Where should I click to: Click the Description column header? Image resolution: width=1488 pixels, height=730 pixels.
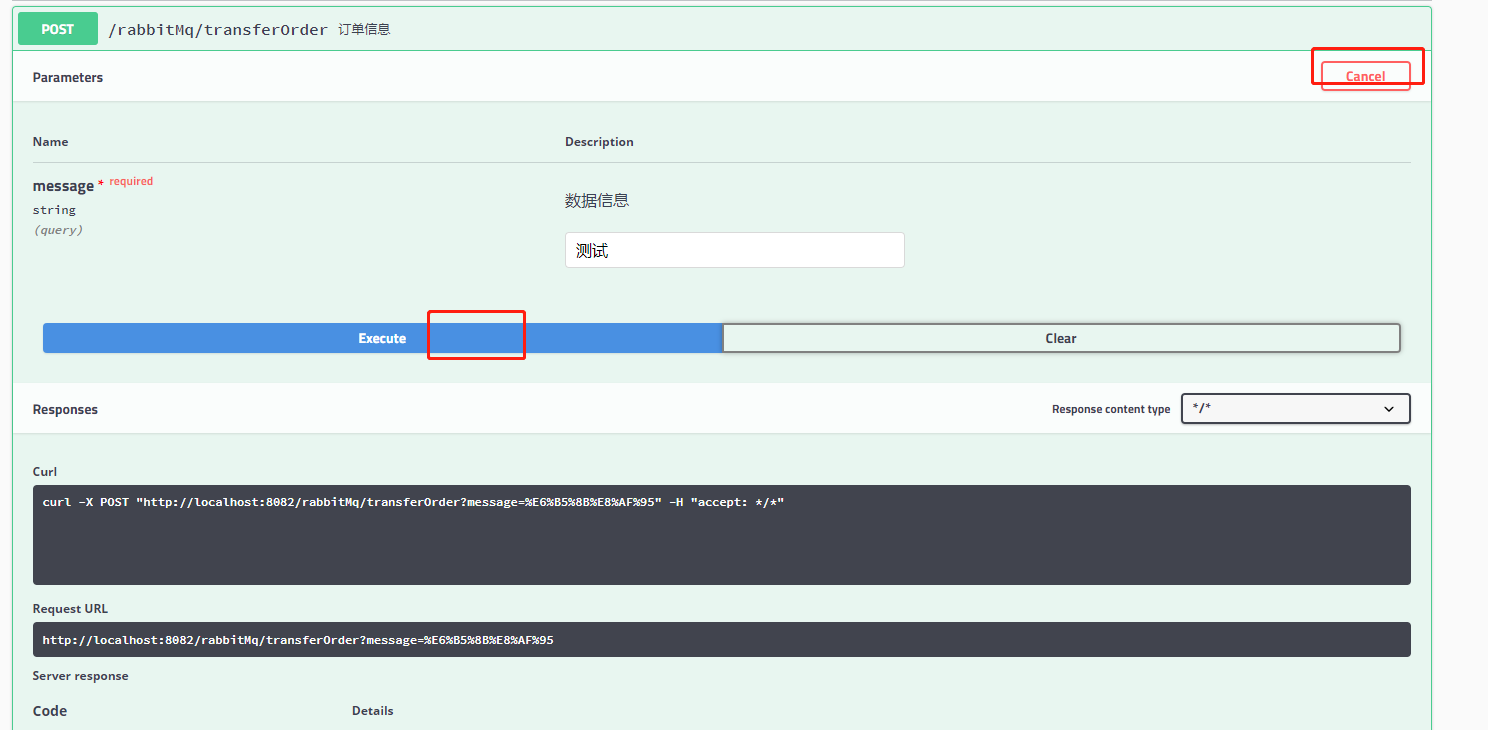(599, 142)
